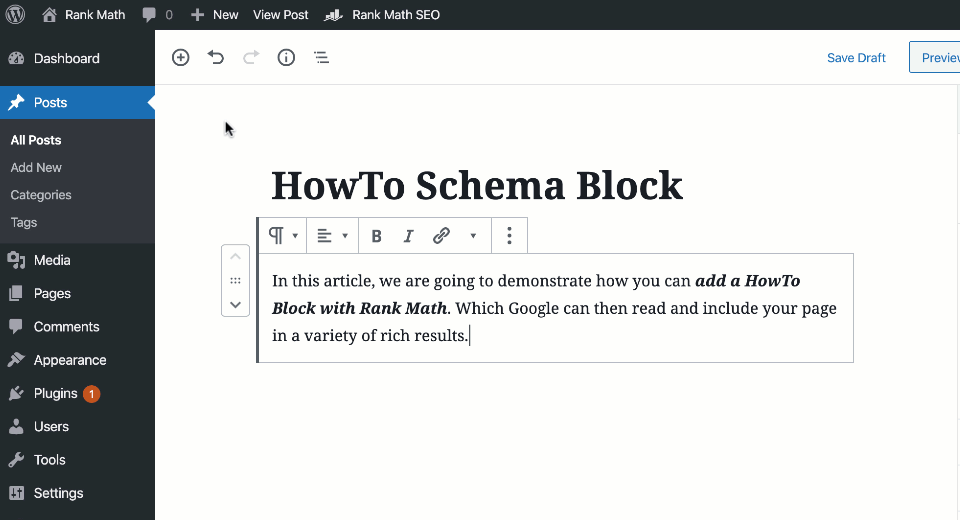The width and height of the screenshot is (960, 520).
Task: Click the Users icon in sidebar
Action: [x=17, y=426]
